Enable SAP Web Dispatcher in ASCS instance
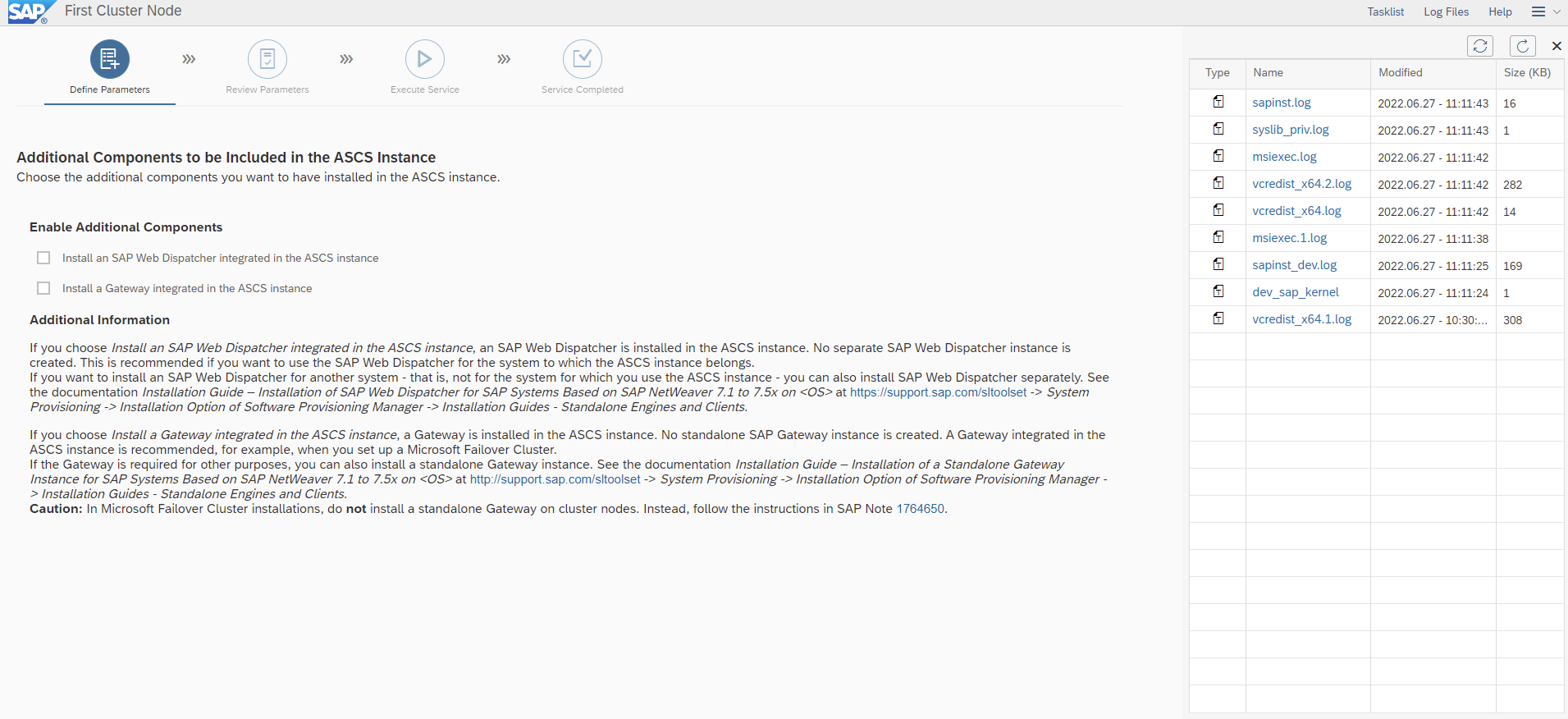This screenshot has width=1568, height=719. click(x=43, y=258)
